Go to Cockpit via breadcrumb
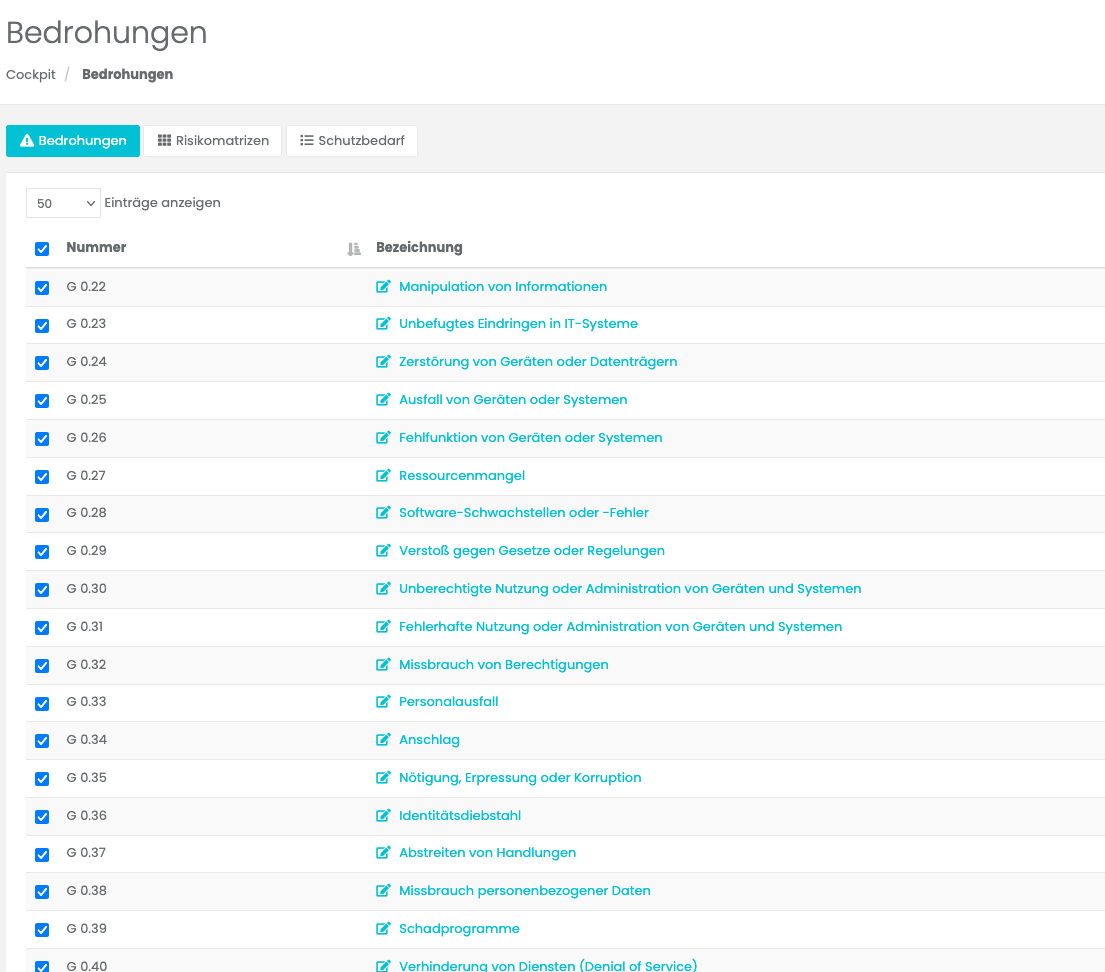Viewport: 1105px width, 972px height. (30, 75)
